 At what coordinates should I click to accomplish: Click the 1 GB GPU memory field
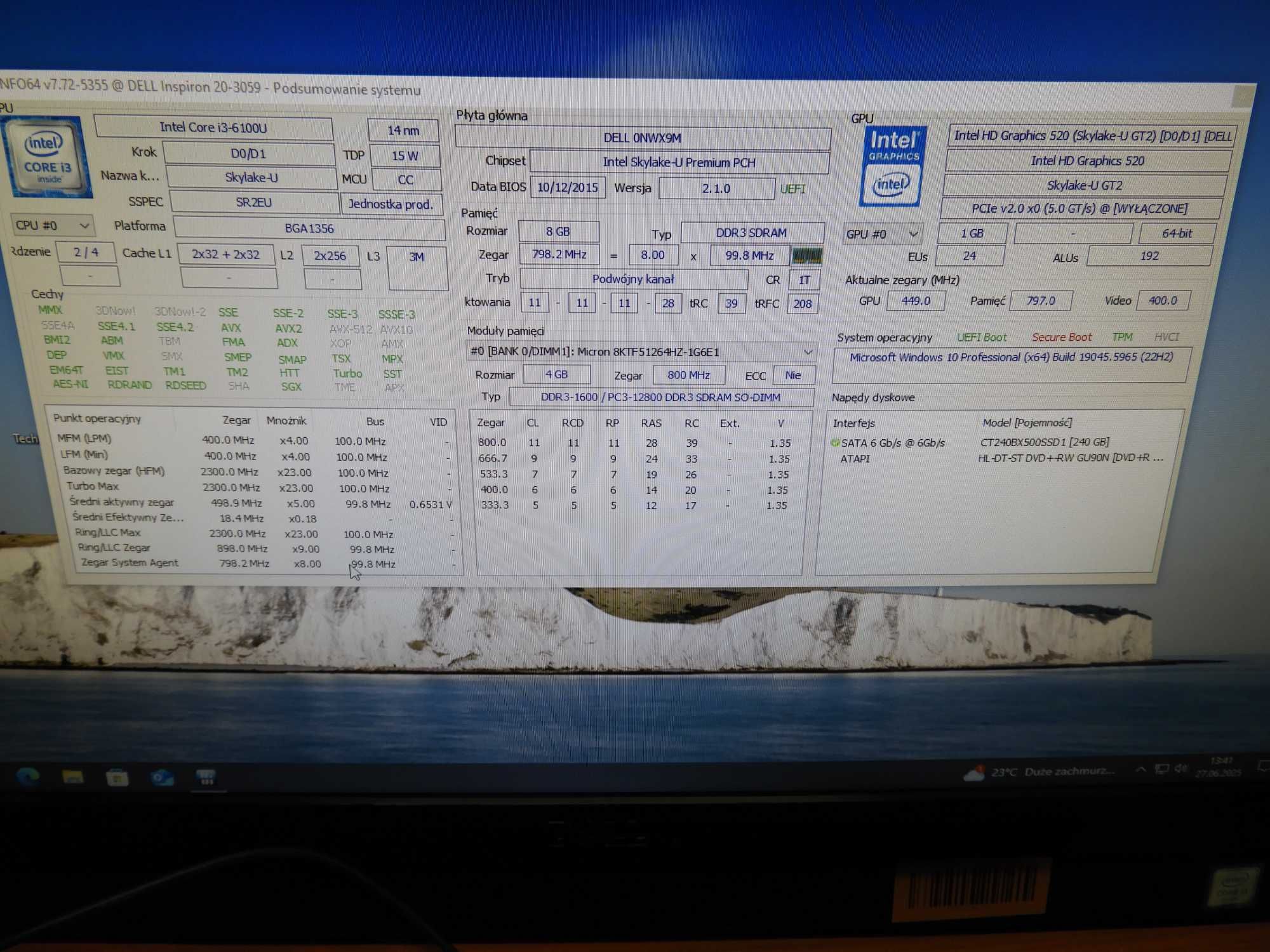[x=972, y=234]
